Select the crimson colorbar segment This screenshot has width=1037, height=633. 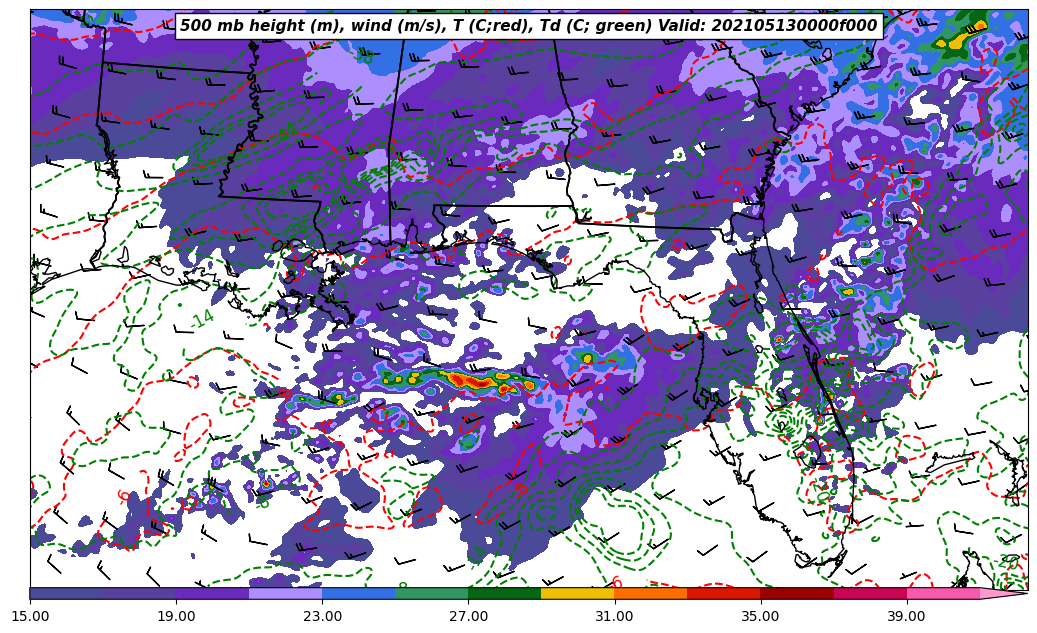[x=870, y=593]
